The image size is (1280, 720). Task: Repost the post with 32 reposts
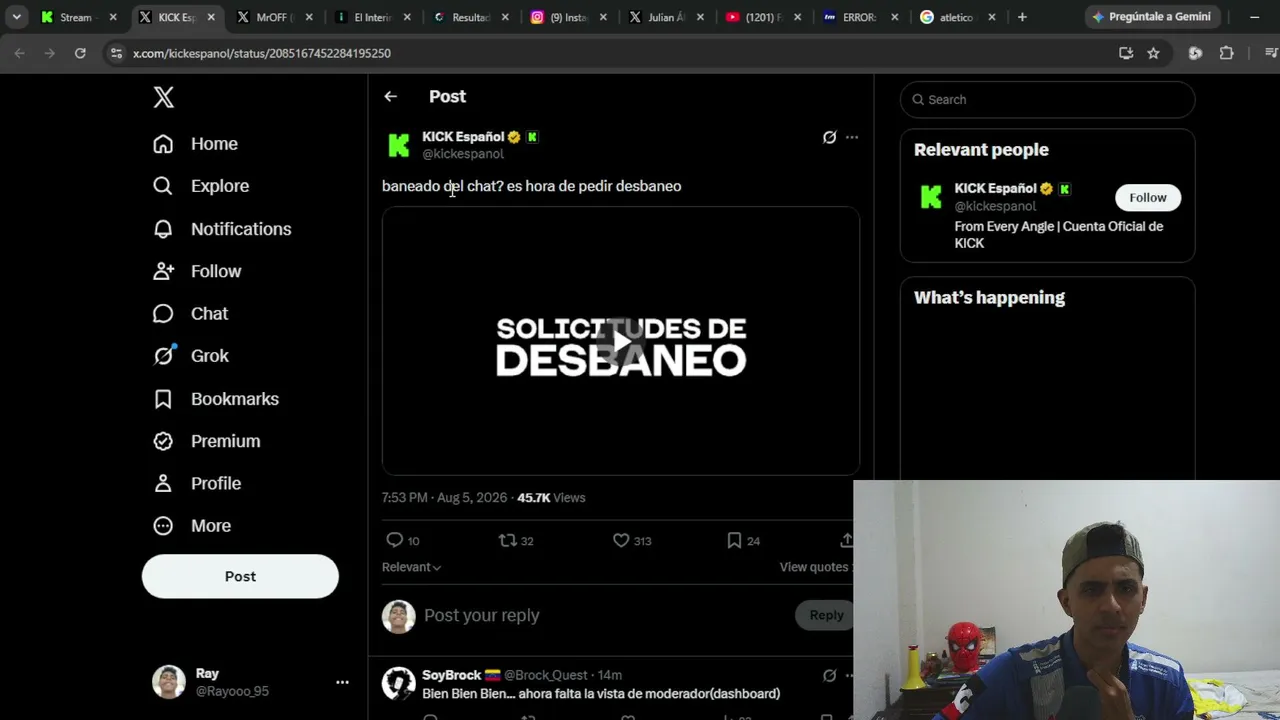pos(508,540)
